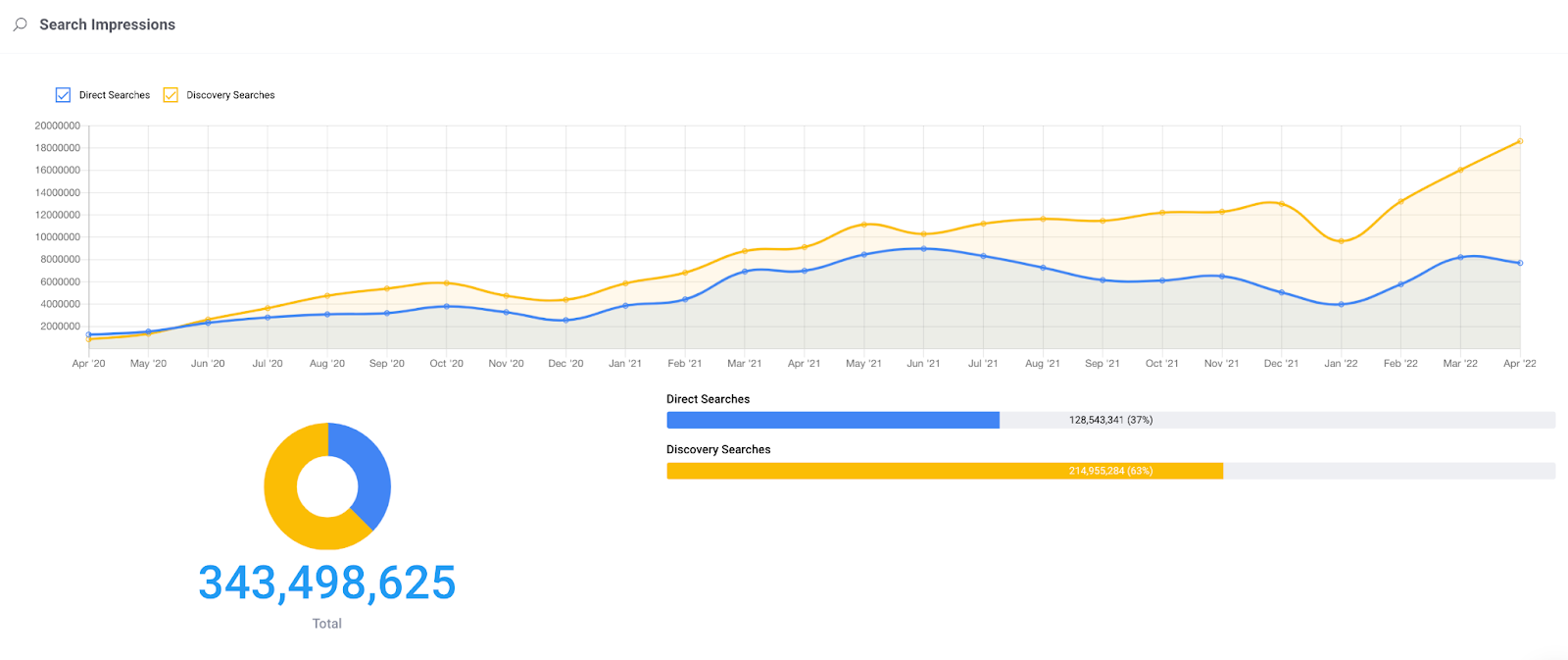
Task: Click the Direct Searches legend label
Action: pos(115,95)
